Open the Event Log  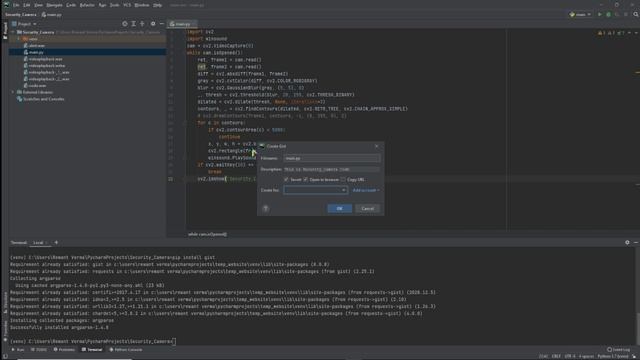pyautogui.click(x=619, y=350)
